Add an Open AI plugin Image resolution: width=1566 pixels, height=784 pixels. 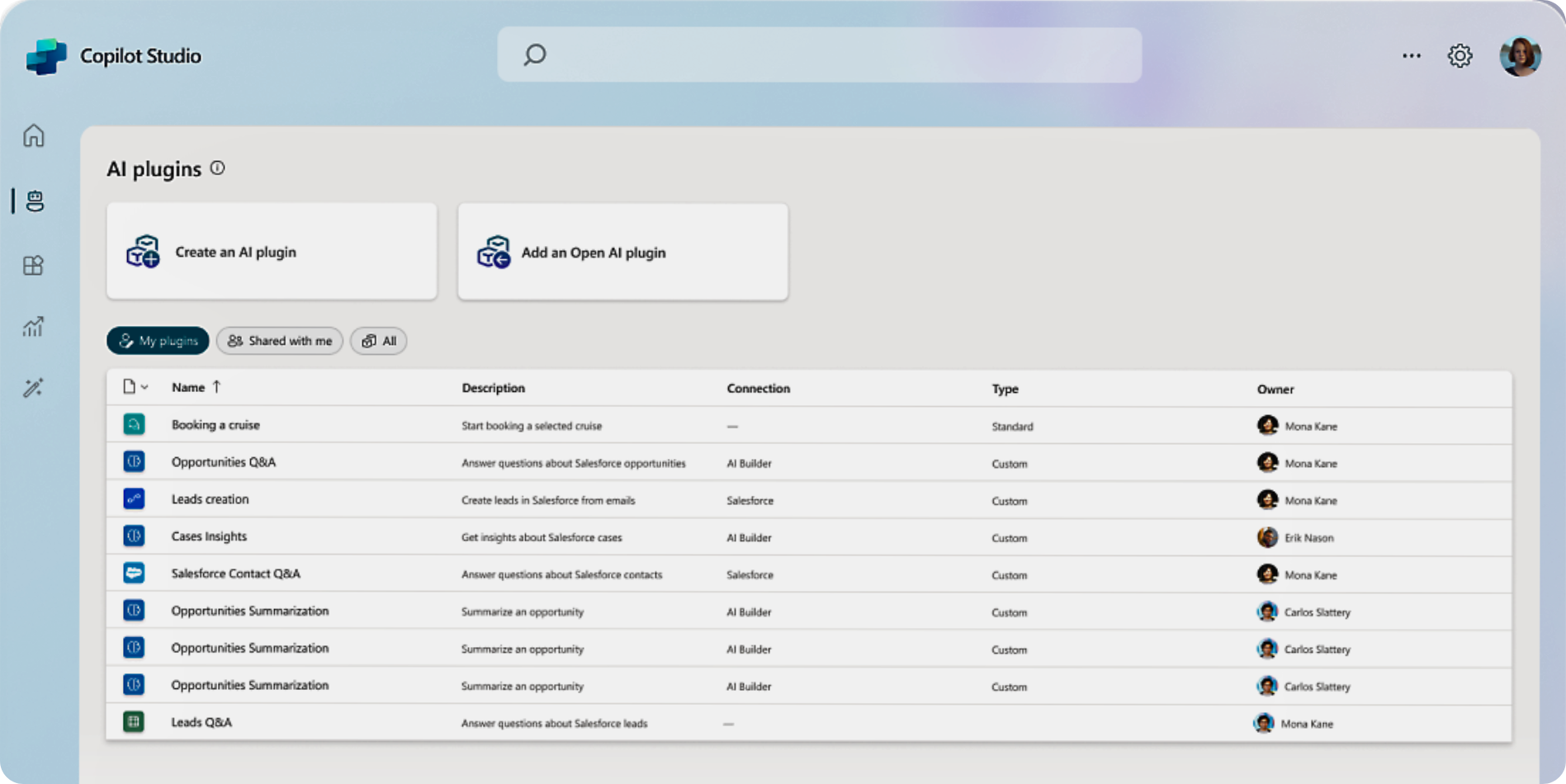coord(622,252)
